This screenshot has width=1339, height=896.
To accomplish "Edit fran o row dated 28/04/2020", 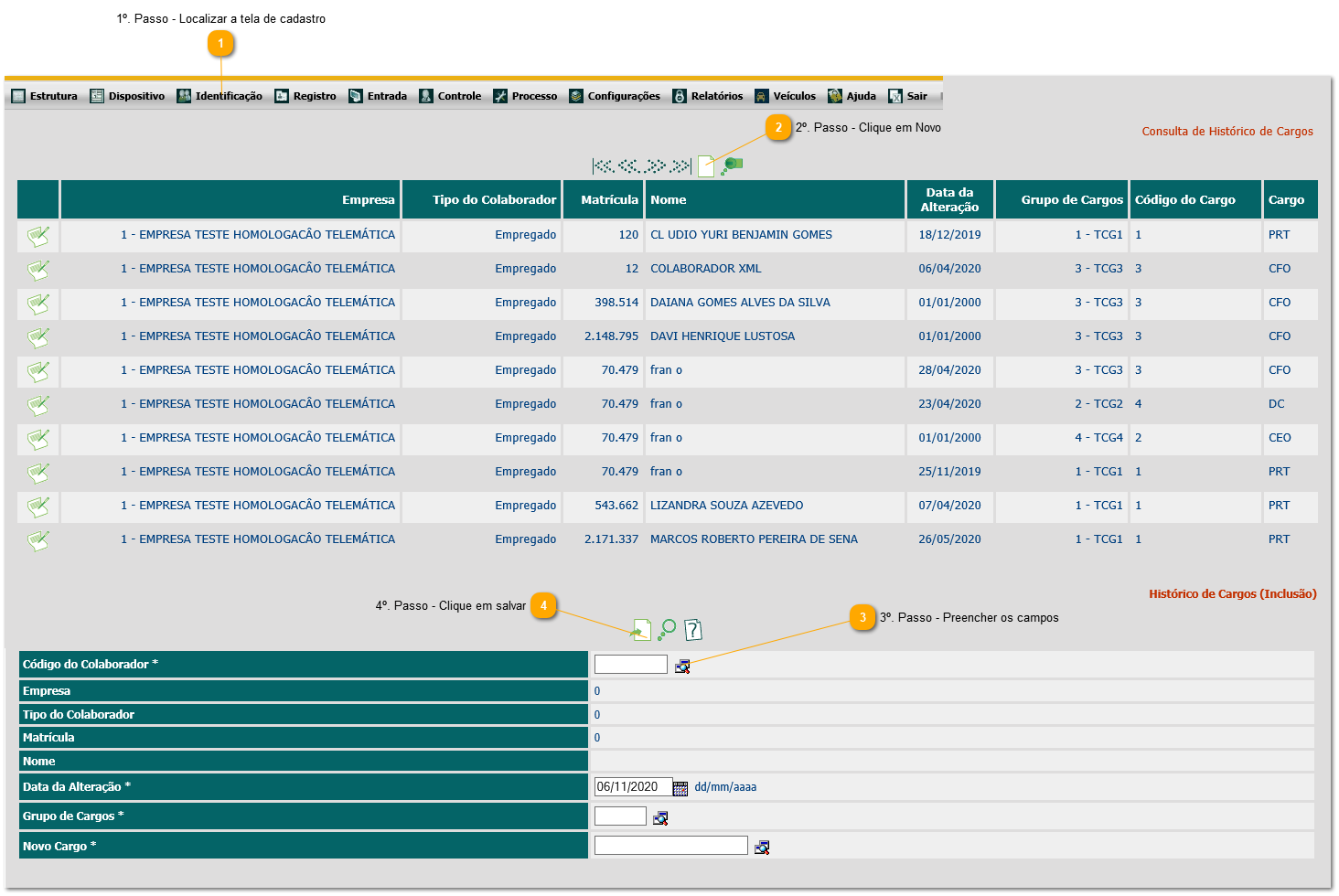I will (37, 371).
